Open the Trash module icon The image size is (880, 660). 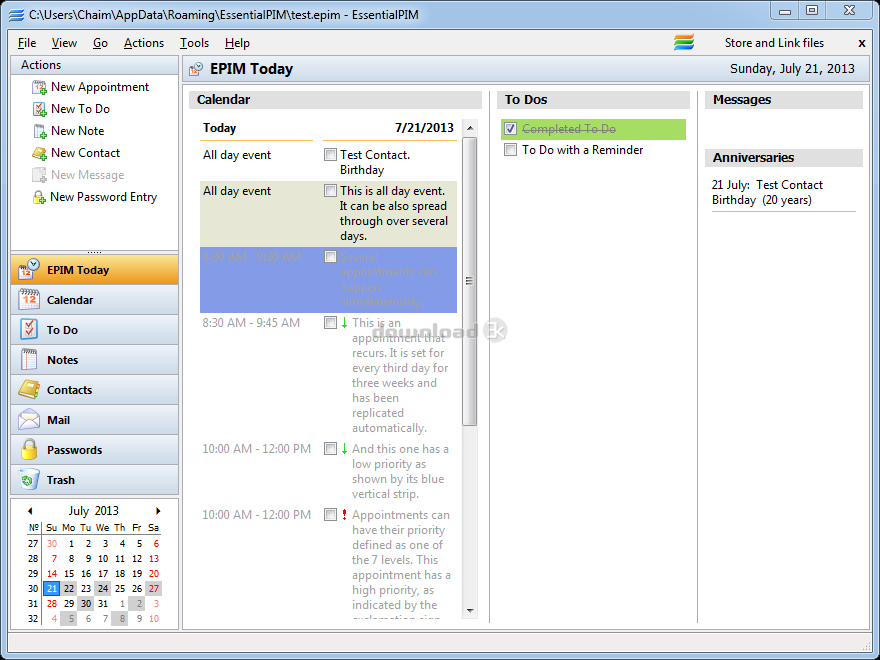[29, 480]
